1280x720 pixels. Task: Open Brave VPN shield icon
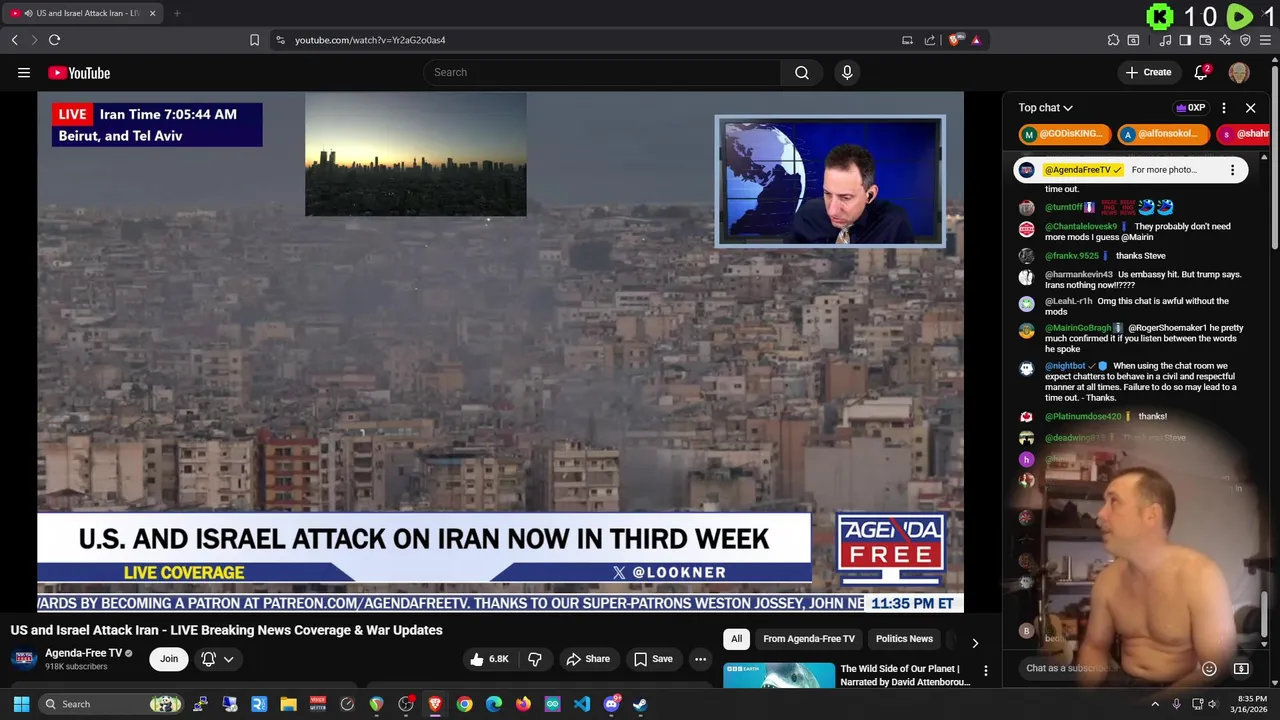tap(1245, 40)
